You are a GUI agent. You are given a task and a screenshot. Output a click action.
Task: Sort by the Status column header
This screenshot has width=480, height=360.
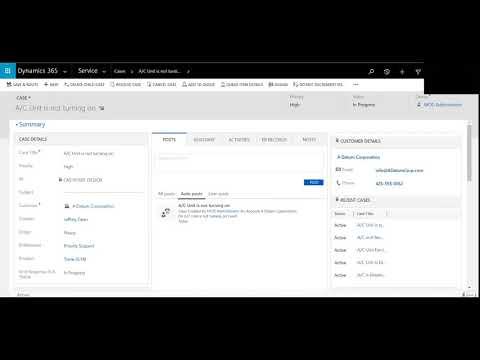coord(340,214)
